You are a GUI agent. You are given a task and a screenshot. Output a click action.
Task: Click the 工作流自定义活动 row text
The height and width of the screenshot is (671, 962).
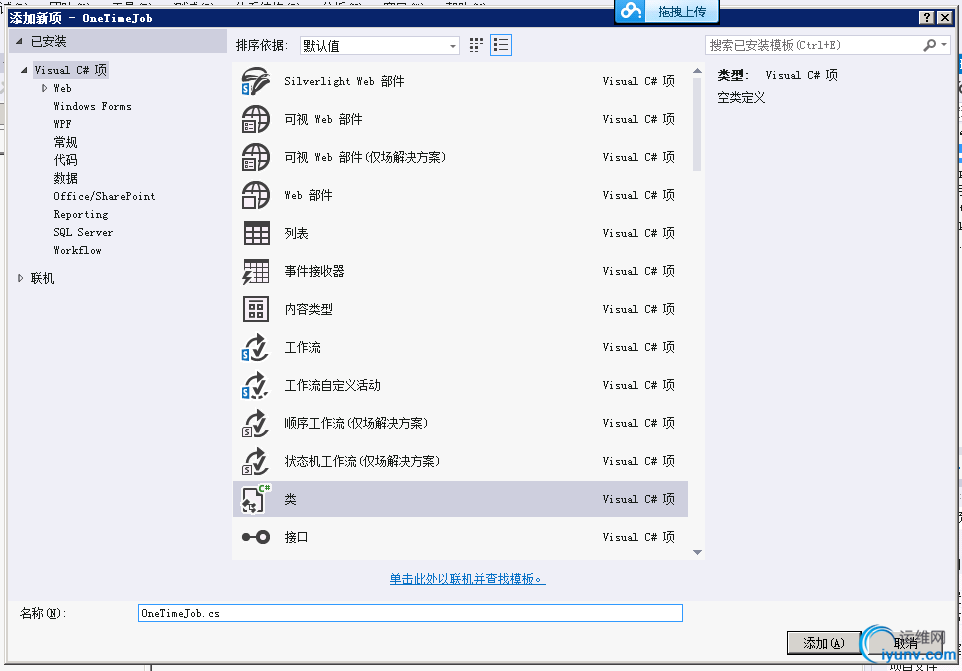tap(332, 385)
